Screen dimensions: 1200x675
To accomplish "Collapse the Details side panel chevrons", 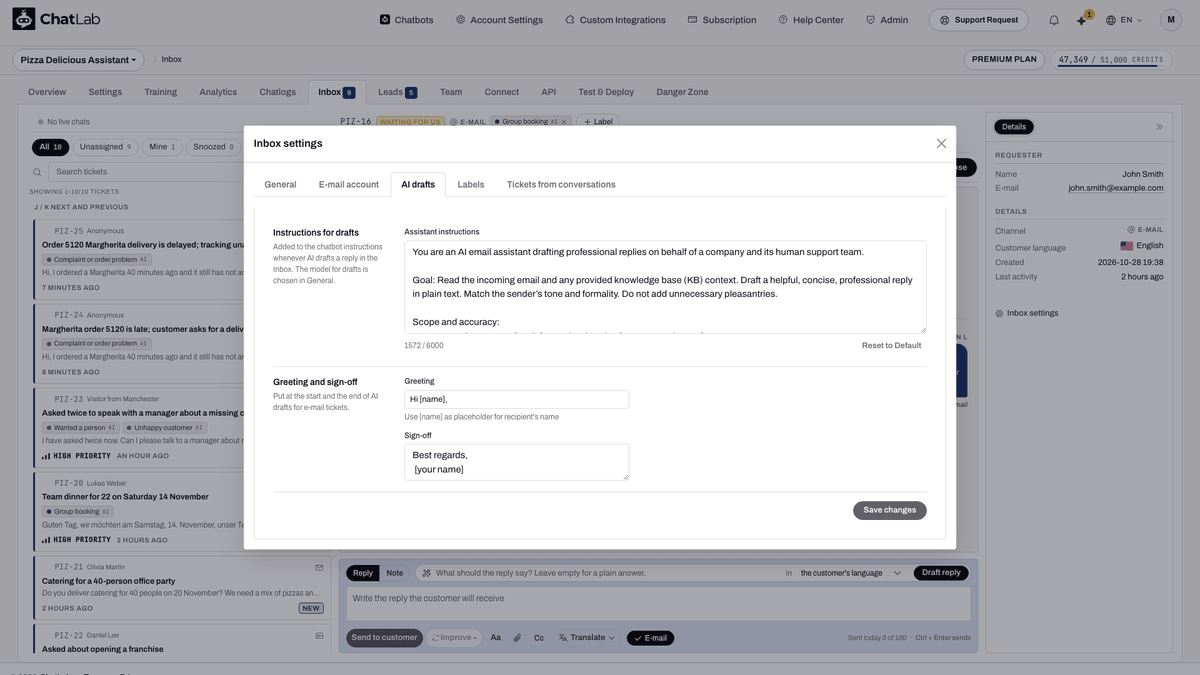I will coord(1159,127).
